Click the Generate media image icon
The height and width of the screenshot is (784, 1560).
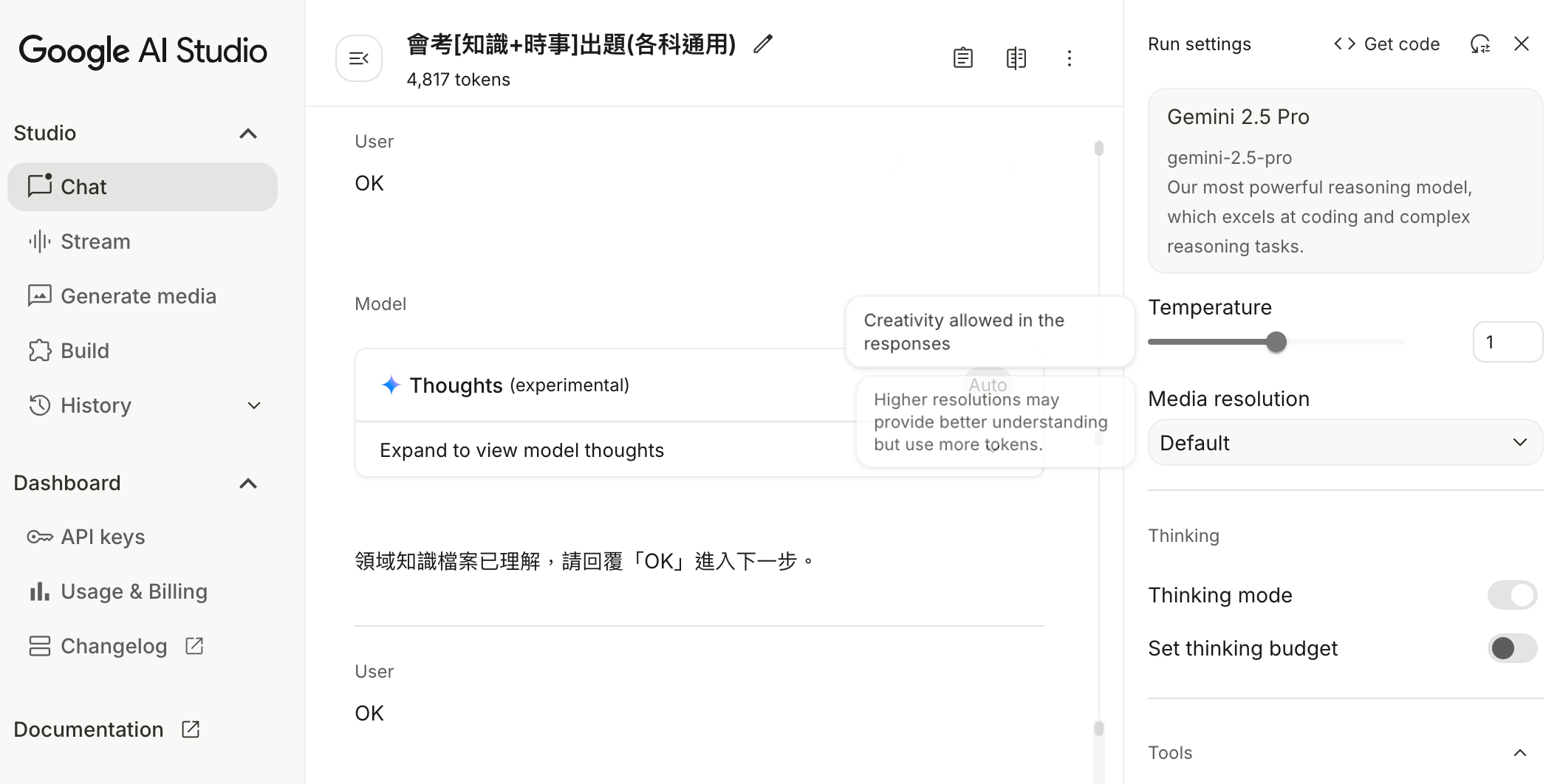[x=40, y=296]
